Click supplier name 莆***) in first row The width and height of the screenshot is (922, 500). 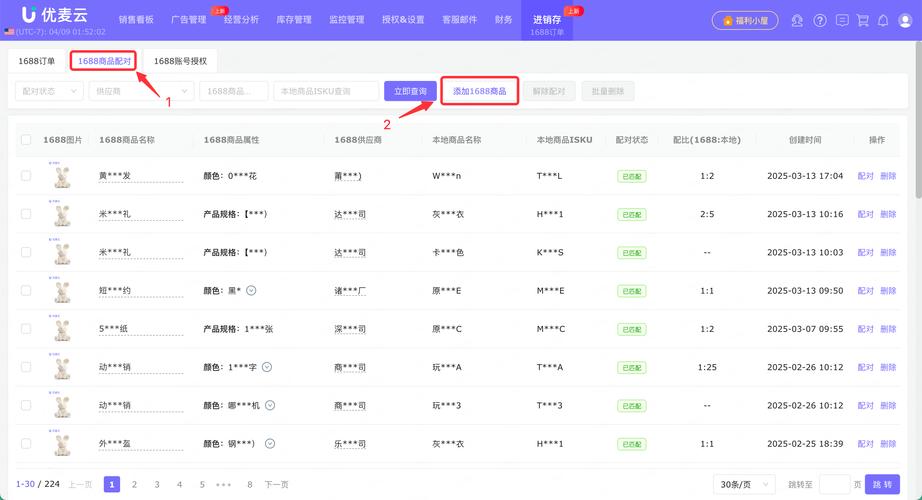348,176
